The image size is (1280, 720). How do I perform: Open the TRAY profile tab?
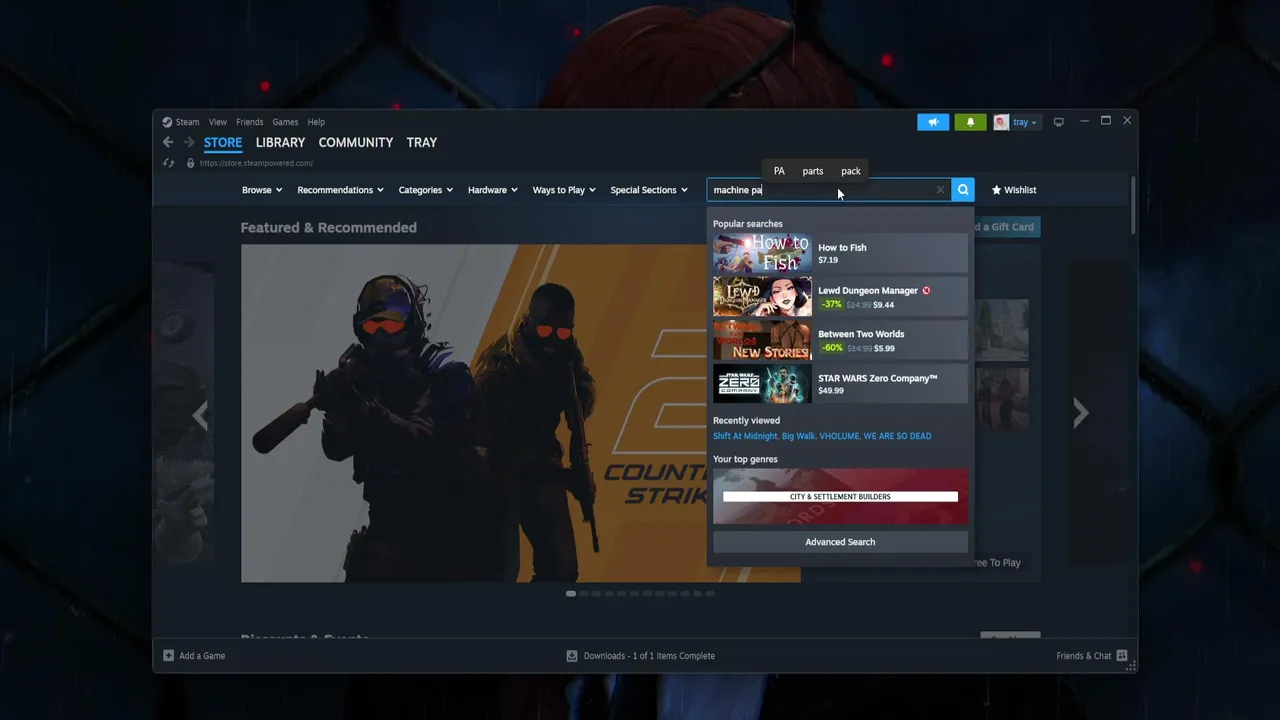point(422,143)
